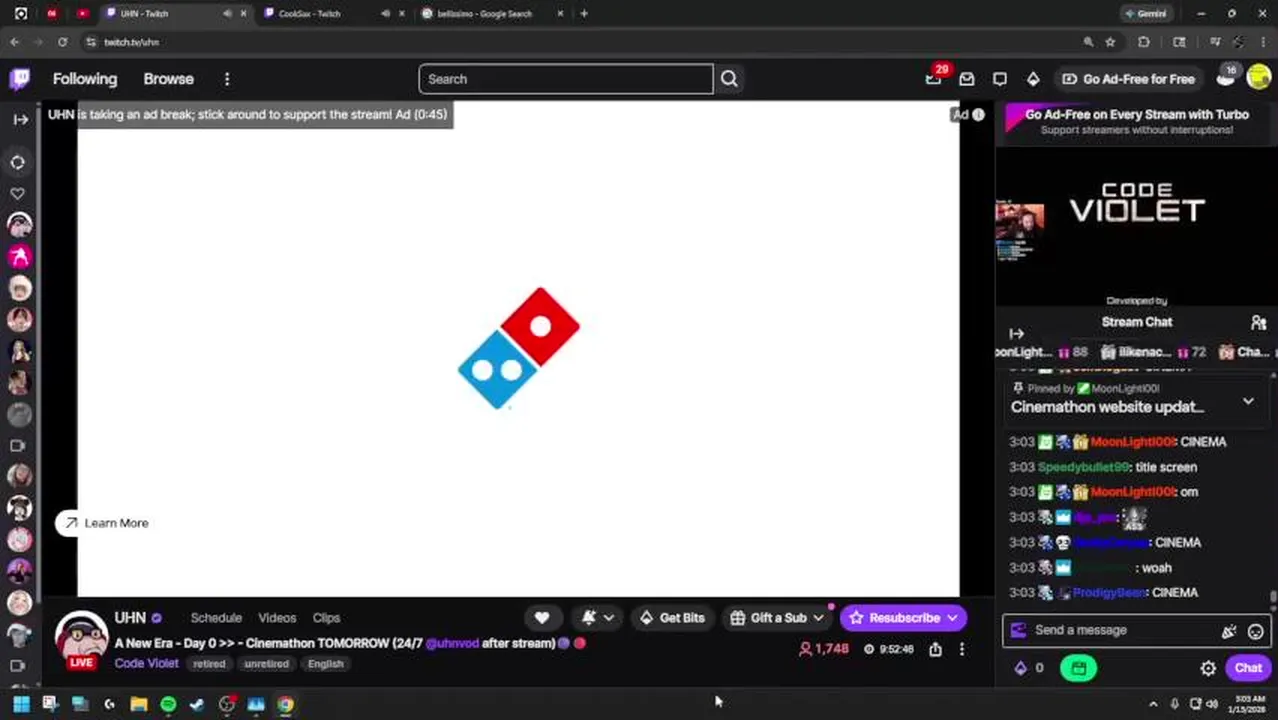Click Learn More on the Domino's ad

tap(103, 523)
